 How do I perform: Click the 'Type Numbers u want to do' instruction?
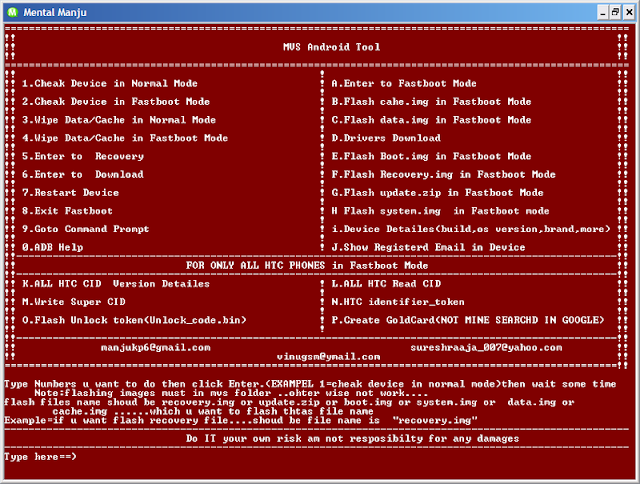pyautogui.click(x=310, y=384)
